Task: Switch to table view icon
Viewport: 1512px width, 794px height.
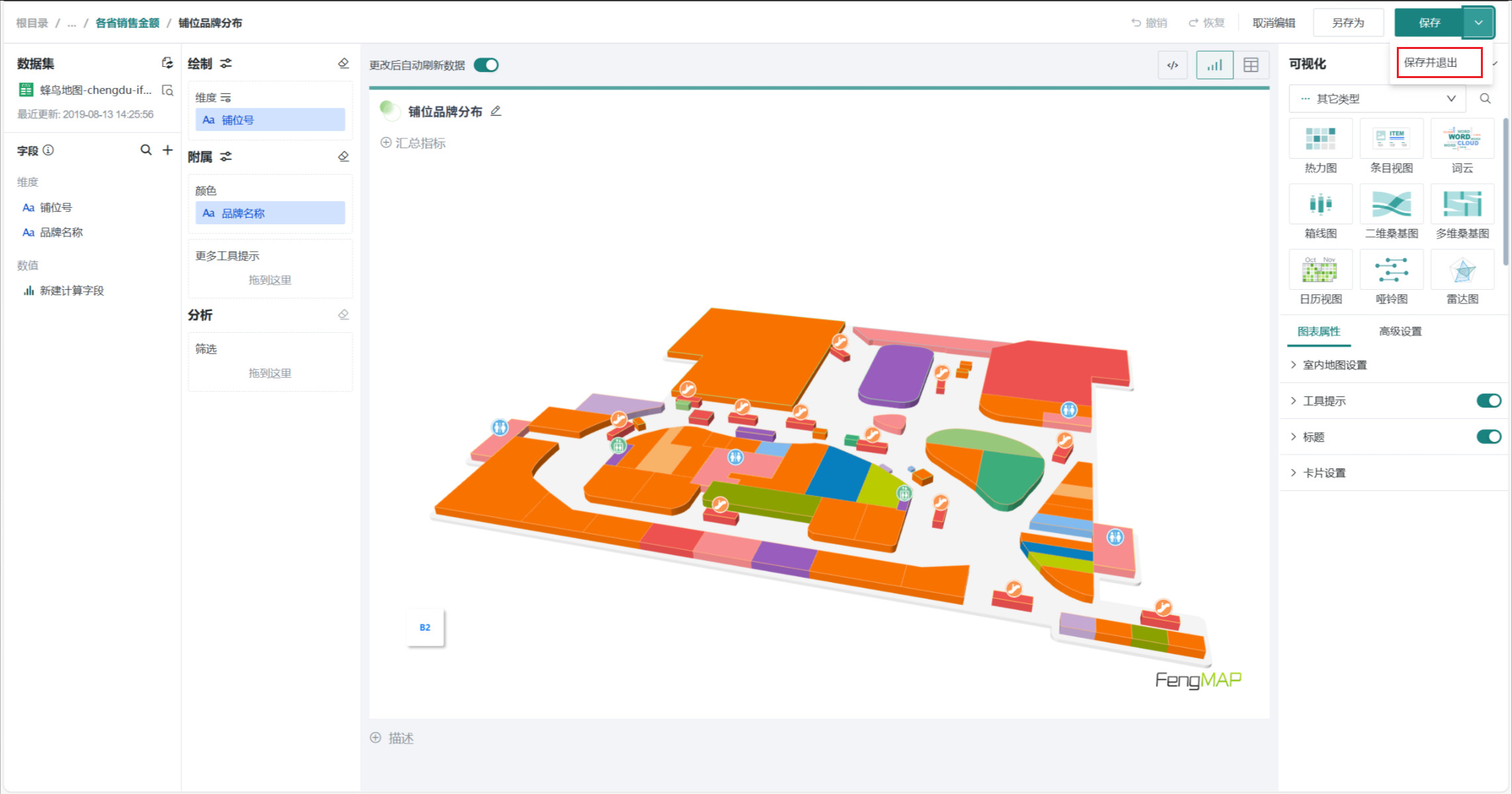Action: coord(1251,65)
